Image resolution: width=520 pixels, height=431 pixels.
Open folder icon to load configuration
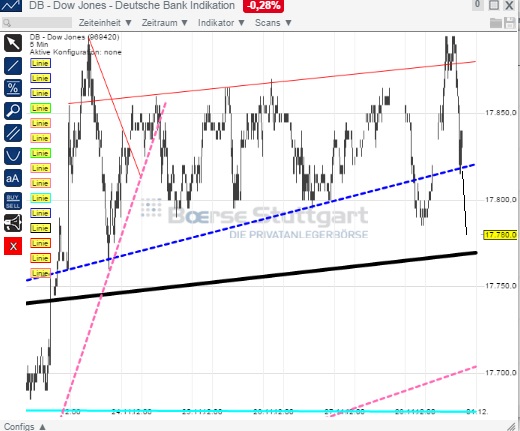[x=496, y=23]
